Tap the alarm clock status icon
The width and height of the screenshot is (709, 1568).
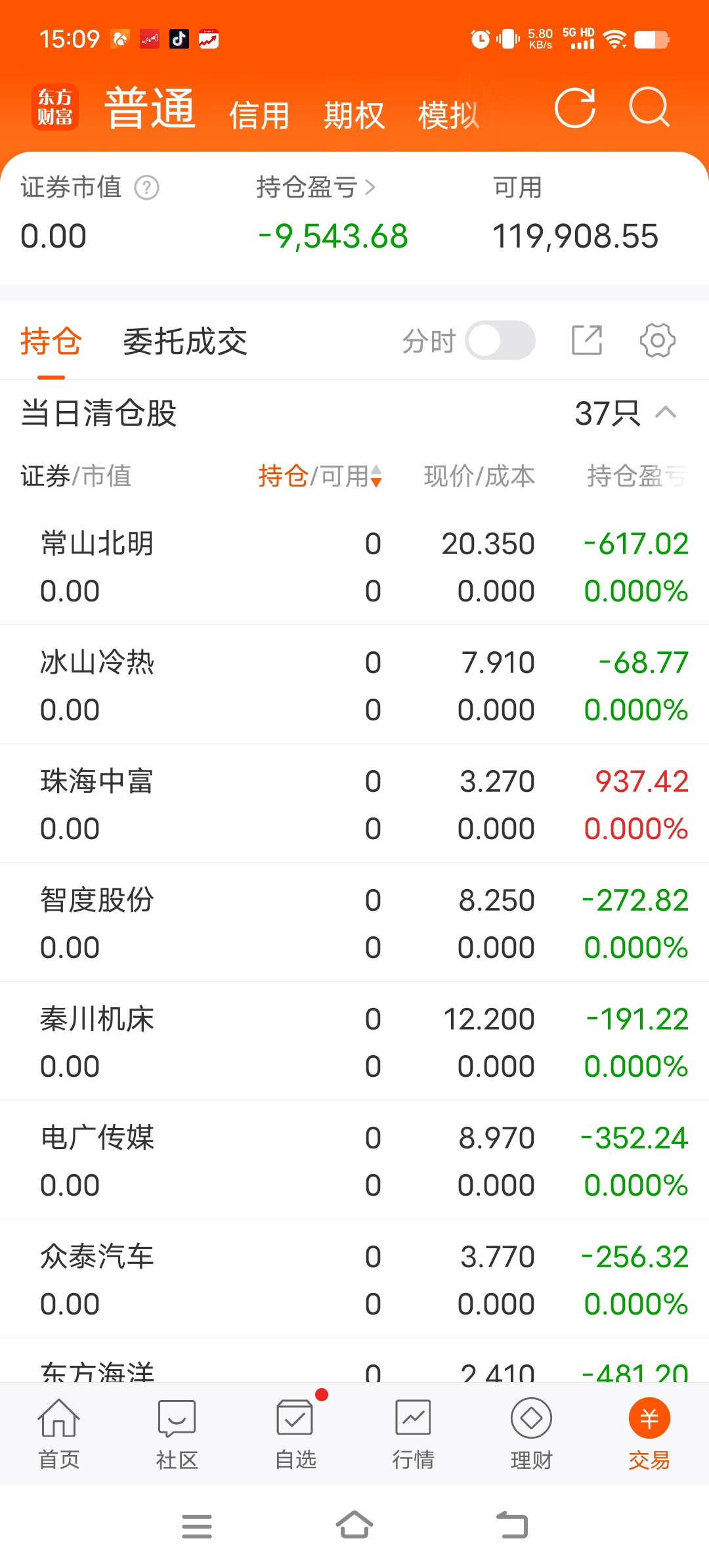point(481,39)
